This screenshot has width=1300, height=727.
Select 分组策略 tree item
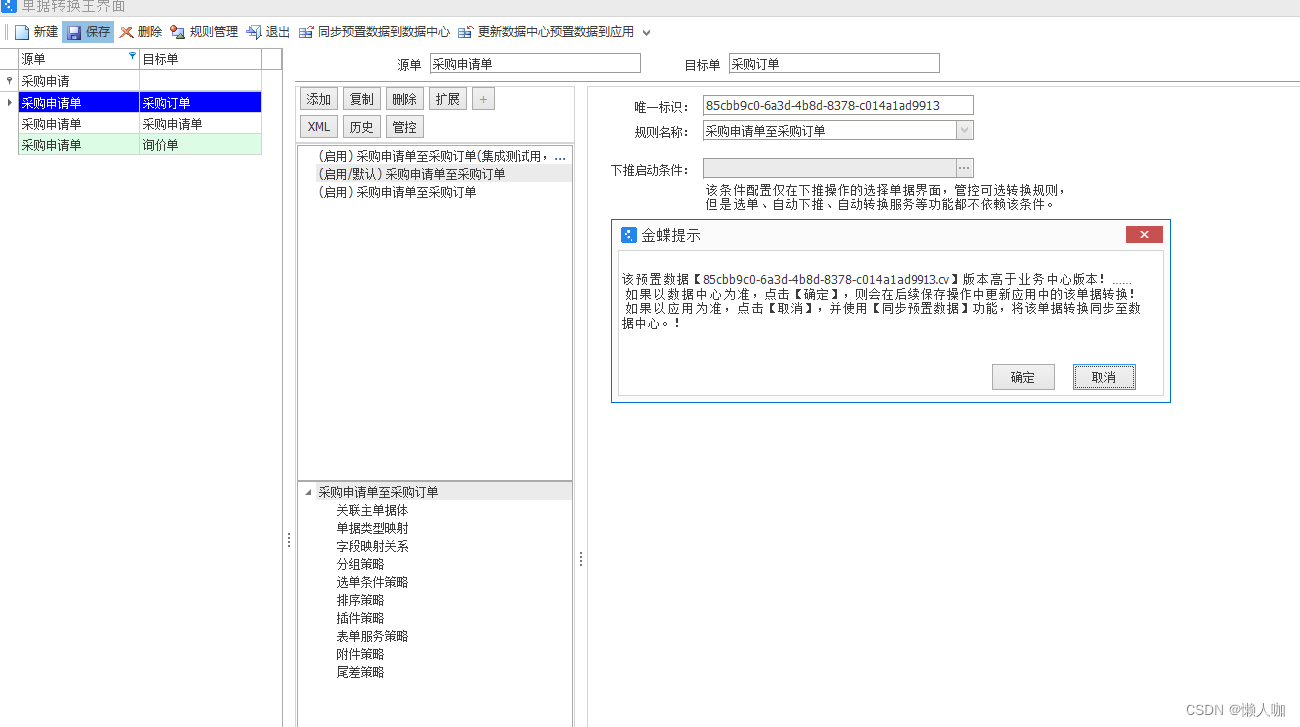pyautogui.click(x=360, y=564)
